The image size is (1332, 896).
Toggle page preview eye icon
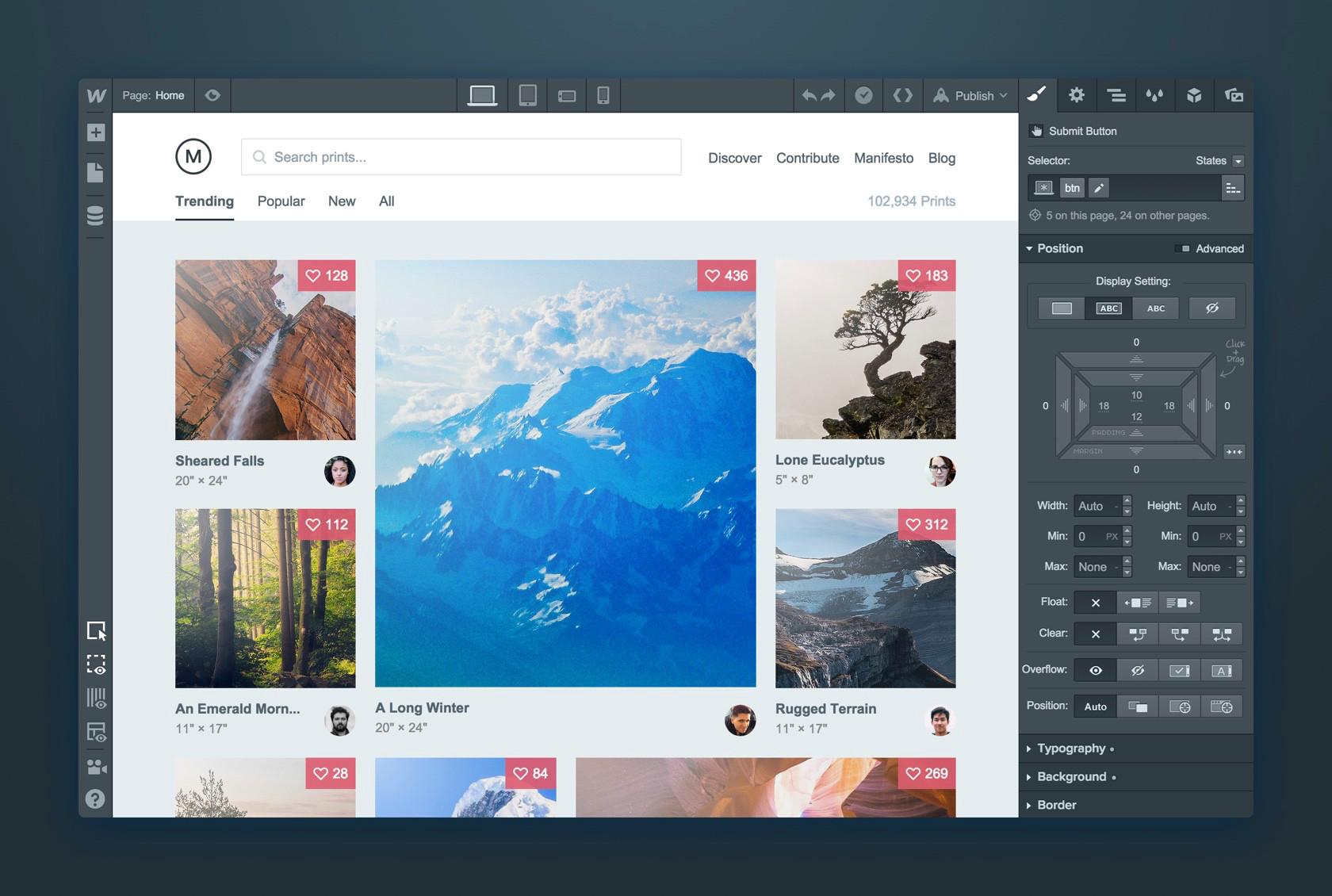(212, 95)
